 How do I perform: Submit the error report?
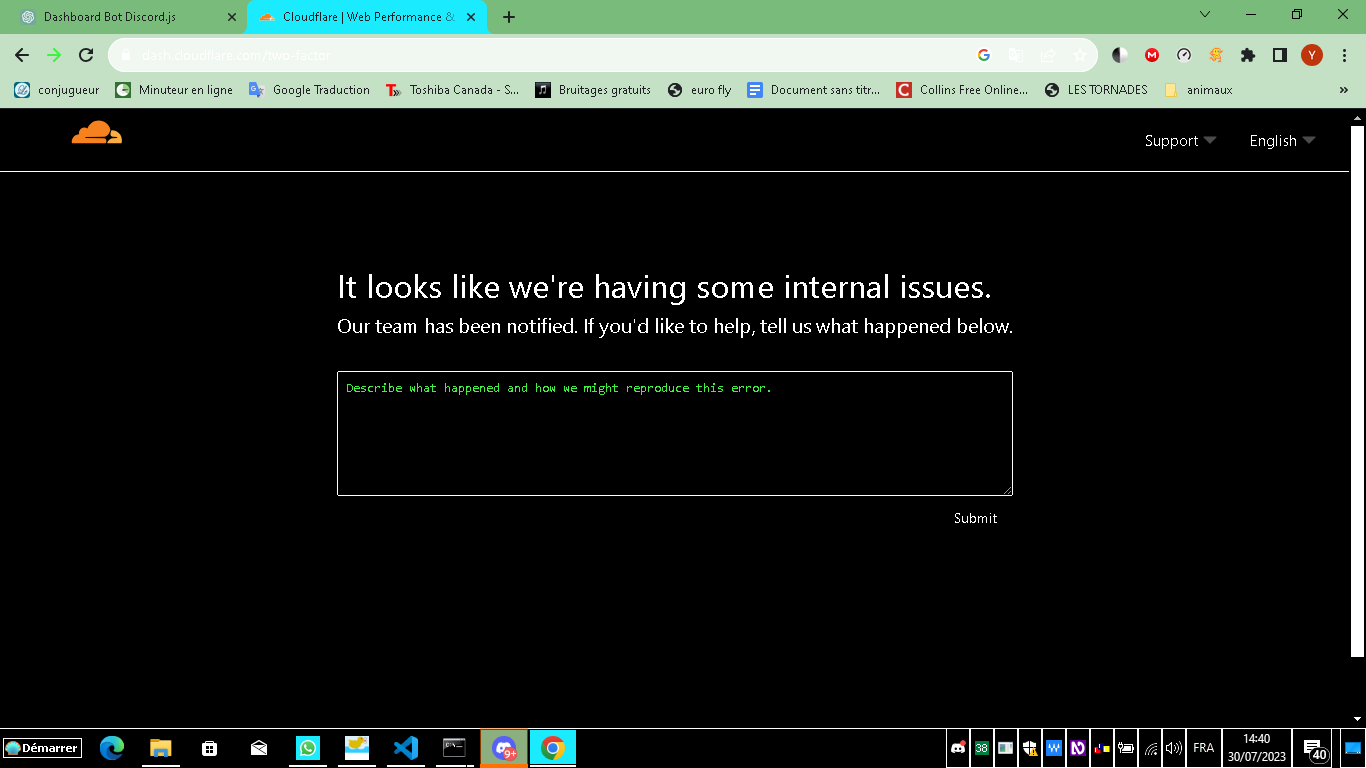click(x=975, y=518)
